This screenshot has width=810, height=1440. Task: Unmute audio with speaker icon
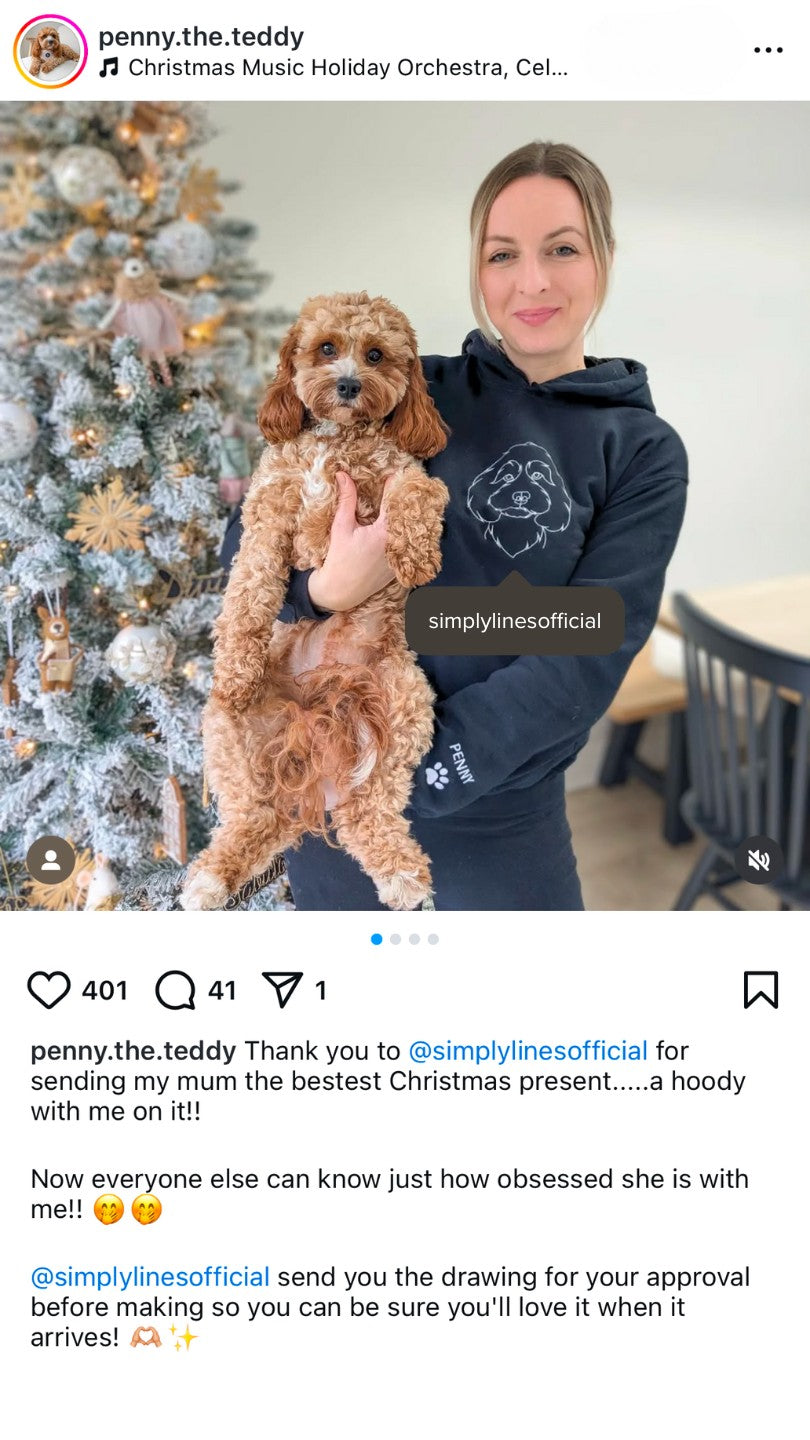click(x=759, y=860)
